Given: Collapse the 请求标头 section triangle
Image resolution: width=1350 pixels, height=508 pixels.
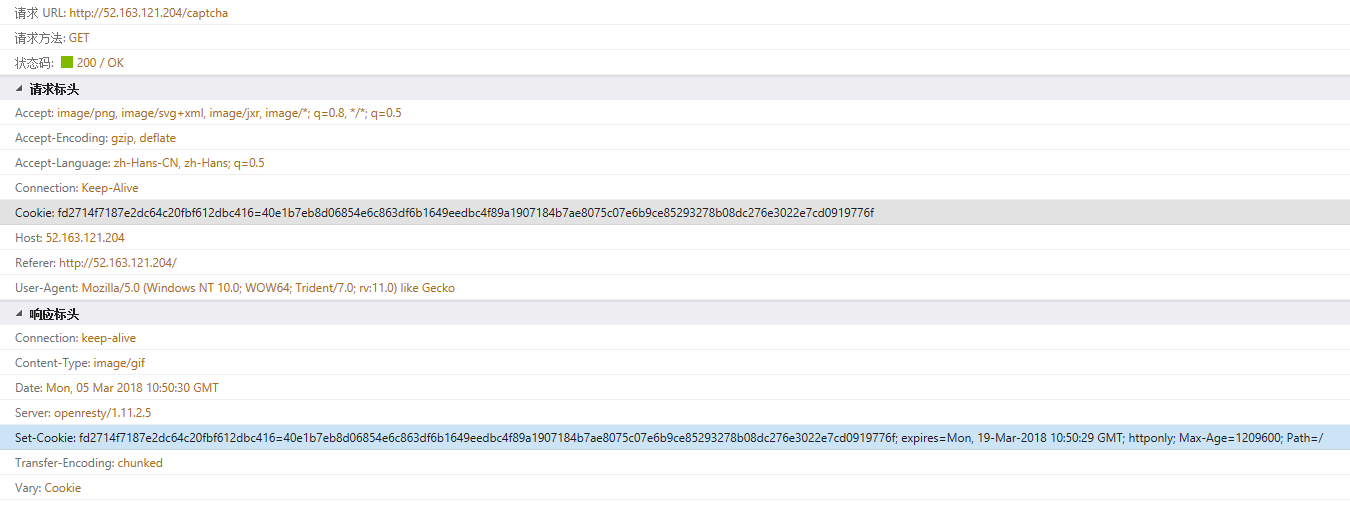Looking at the screenshot, I should [x=19, y=89].
